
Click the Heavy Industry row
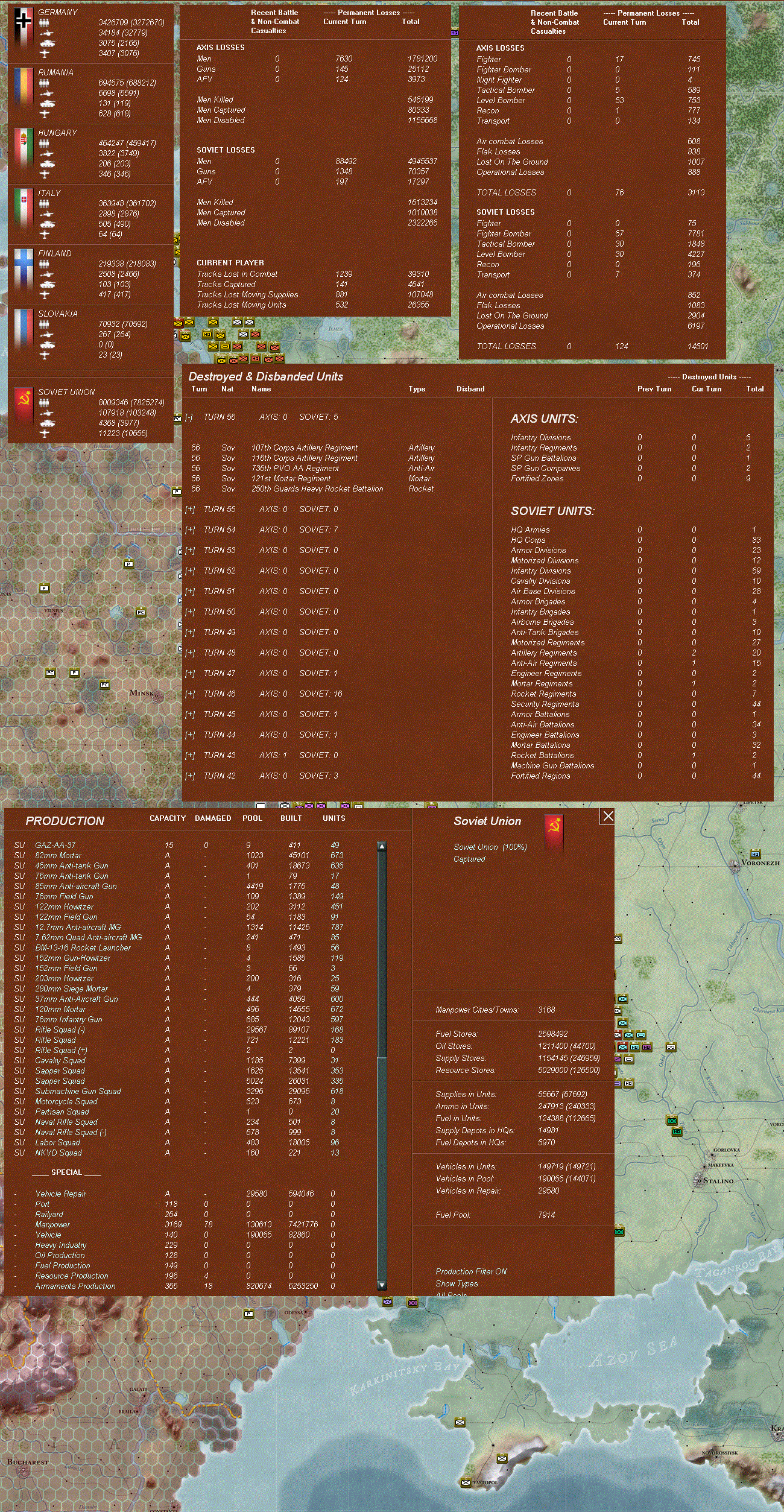179,1245
